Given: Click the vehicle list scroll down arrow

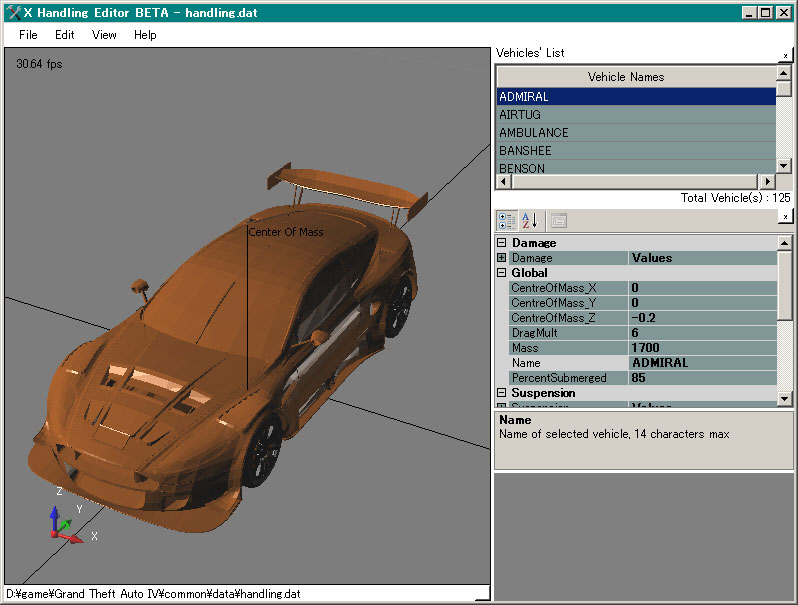Looking at the screenshot, I should coord(784,166).
